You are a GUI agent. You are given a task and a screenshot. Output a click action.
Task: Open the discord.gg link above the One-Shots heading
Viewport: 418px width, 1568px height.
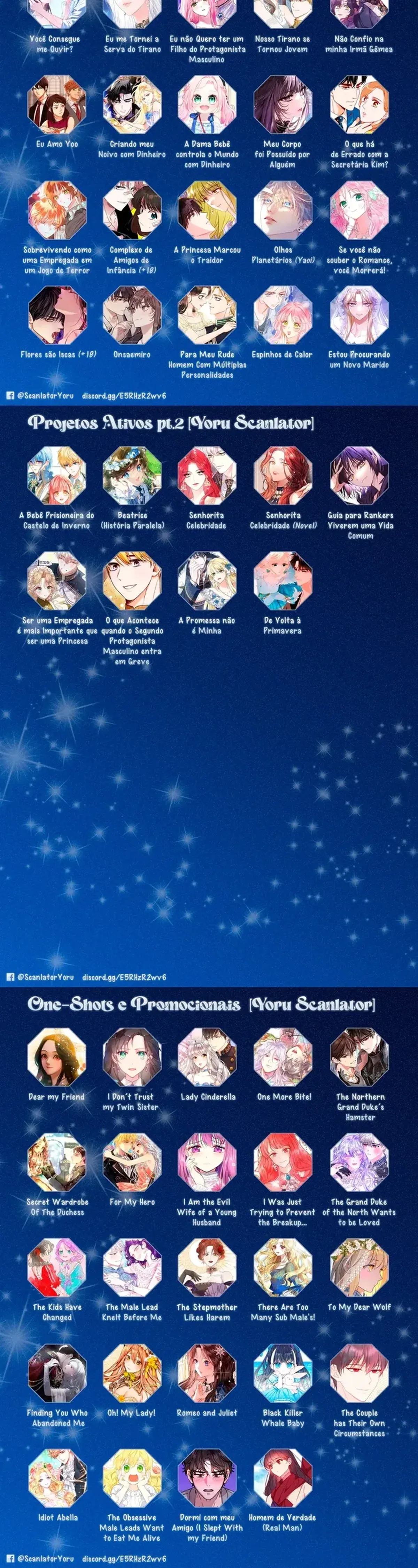tap(124, 977)
